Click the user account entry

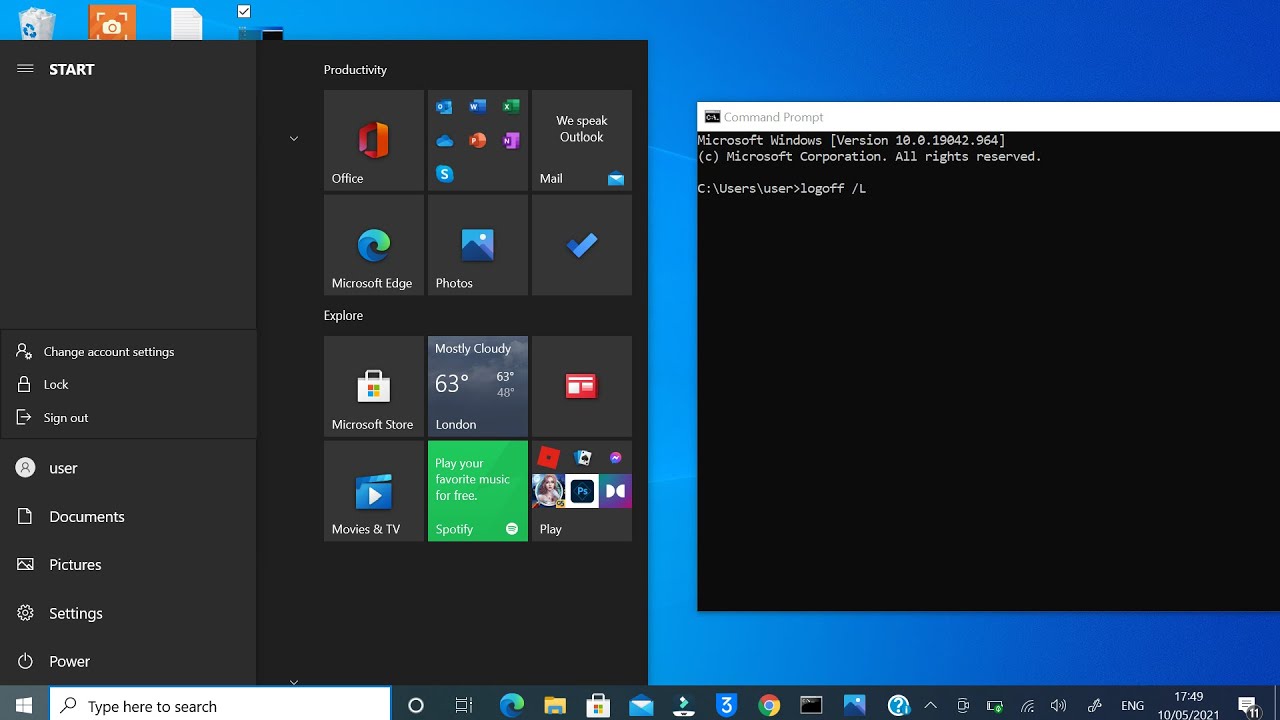(128, 468)
